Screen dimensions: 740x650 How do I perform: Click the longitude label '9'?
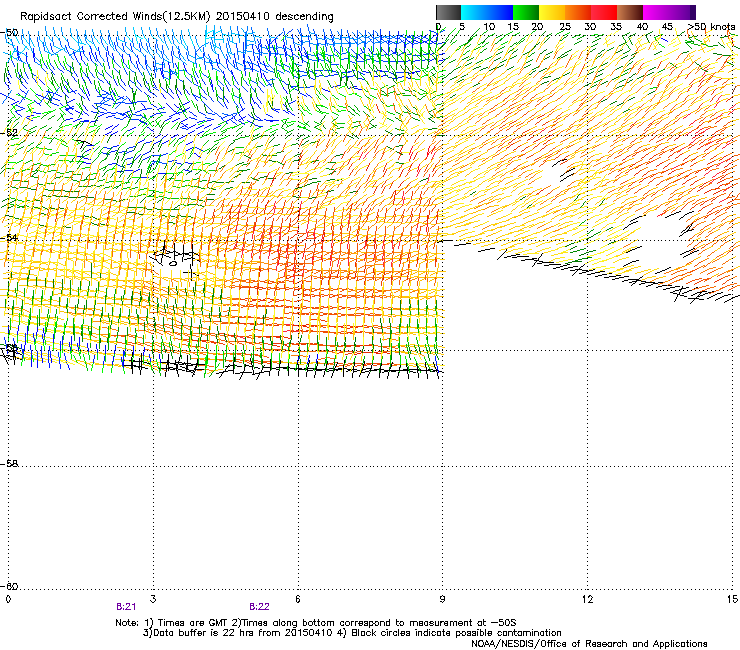(442, 599)
